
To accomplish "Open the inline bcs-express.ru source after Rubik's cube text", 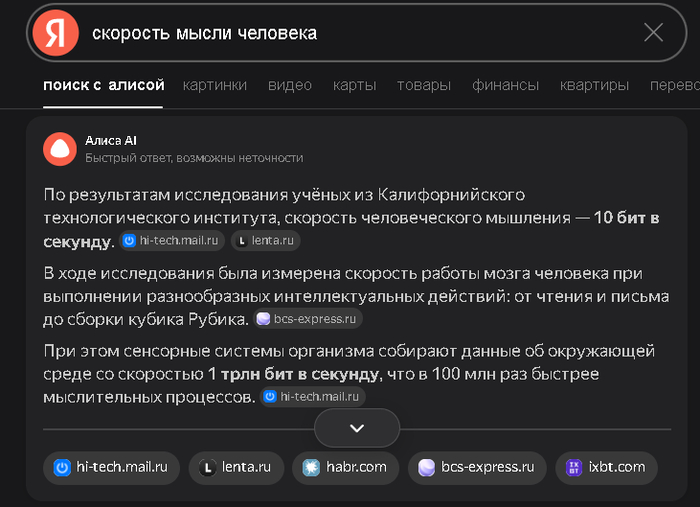I will (308, 319).
